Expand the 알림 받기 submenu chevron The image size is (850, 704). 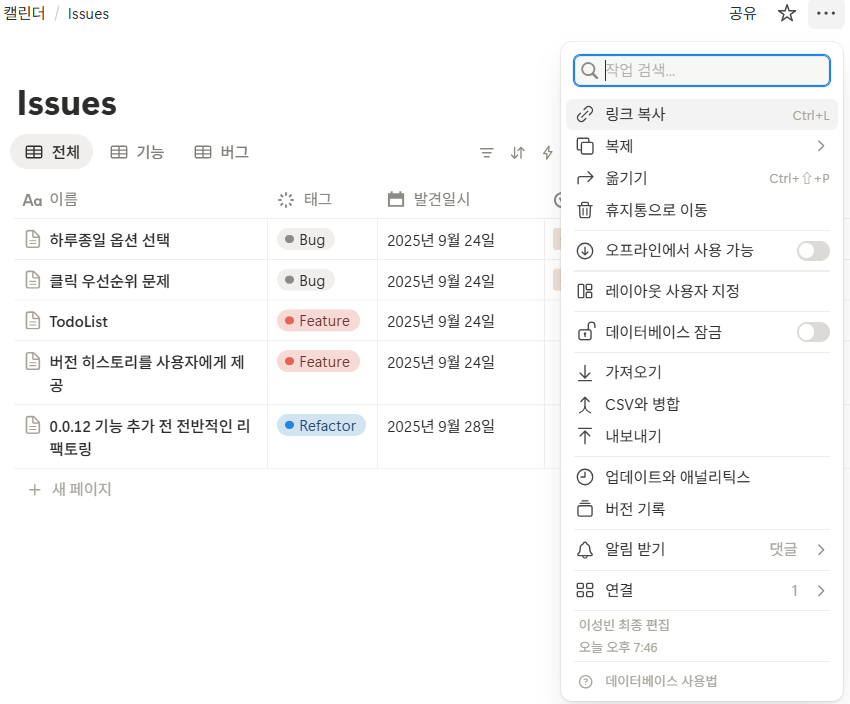click(x=821, y=550)
